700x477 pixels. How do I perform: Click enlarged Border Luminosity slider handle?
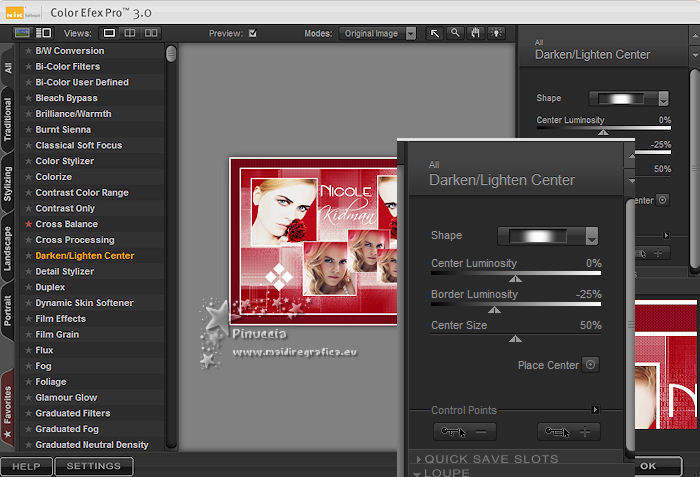click(x=494, y=310)
